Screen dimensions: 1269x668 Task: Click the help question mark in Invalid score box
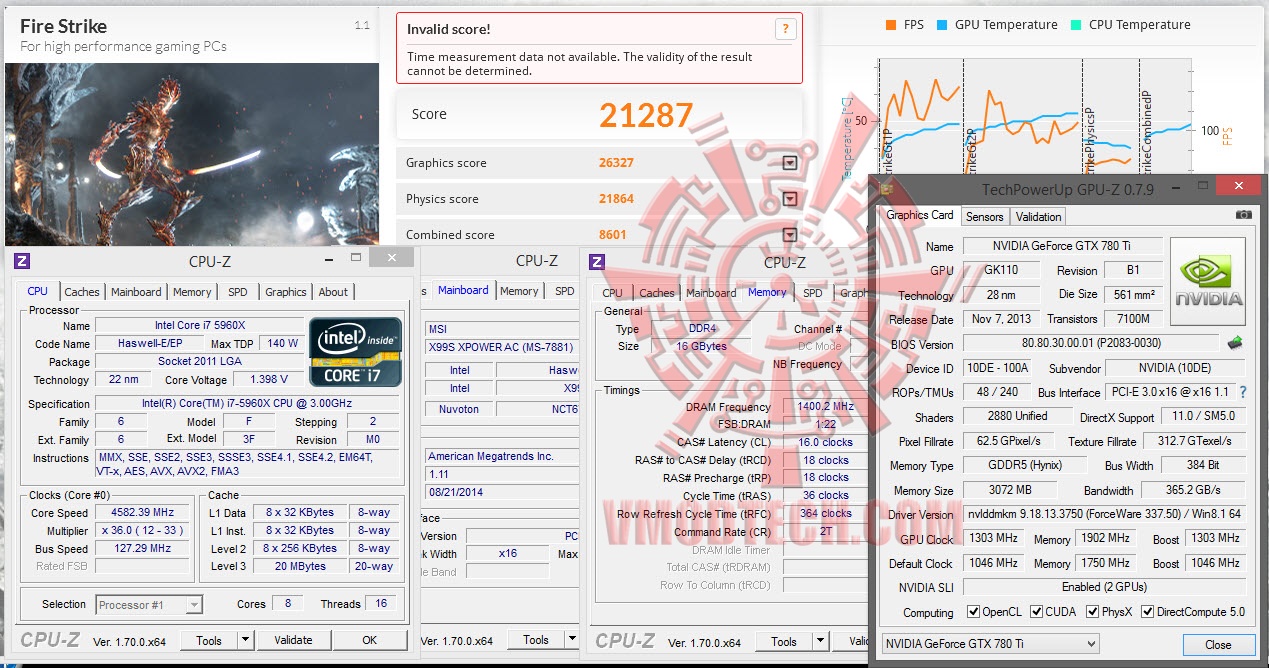787,29
